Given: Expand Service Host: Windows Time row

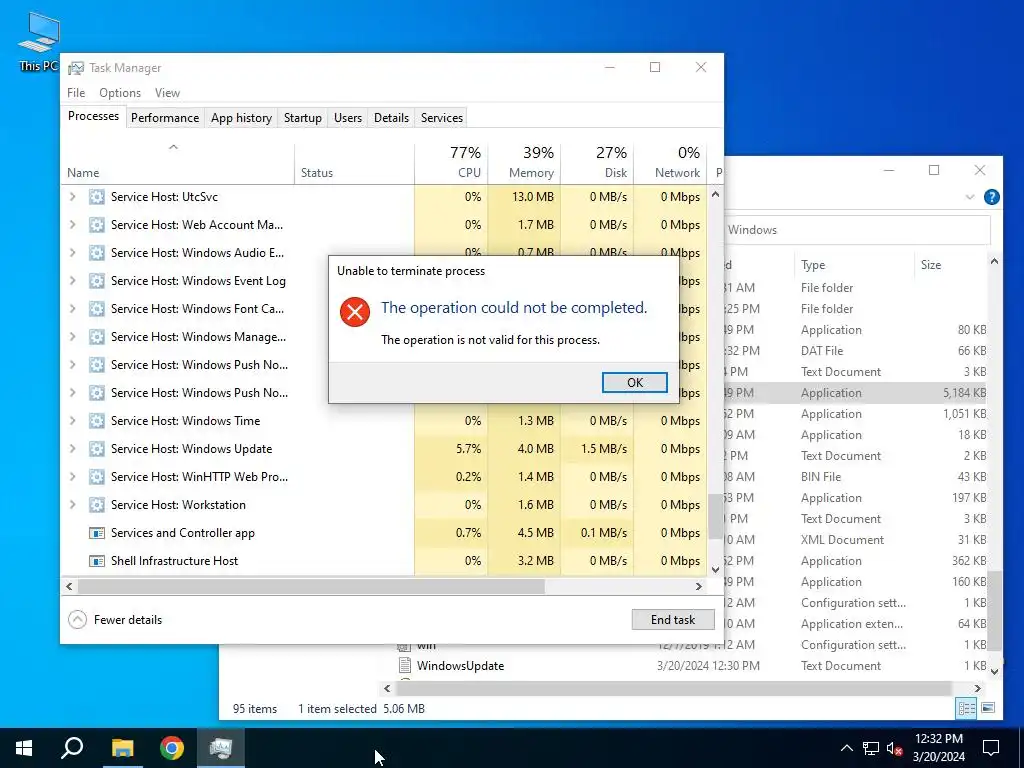Looking at the screenshot, I should click(x=72, y=421).
